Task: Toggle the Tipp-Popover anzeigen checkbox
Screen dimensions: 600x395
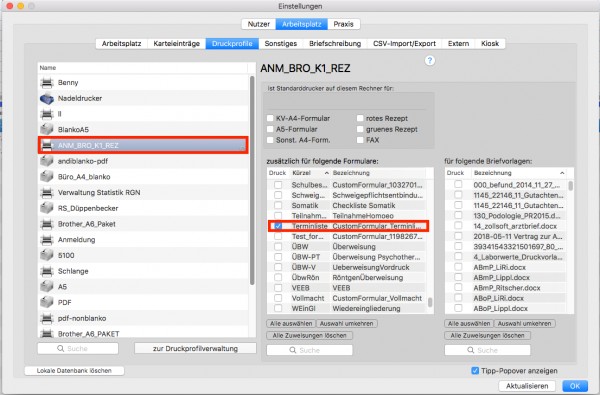Action: click(x=475, y=371)
